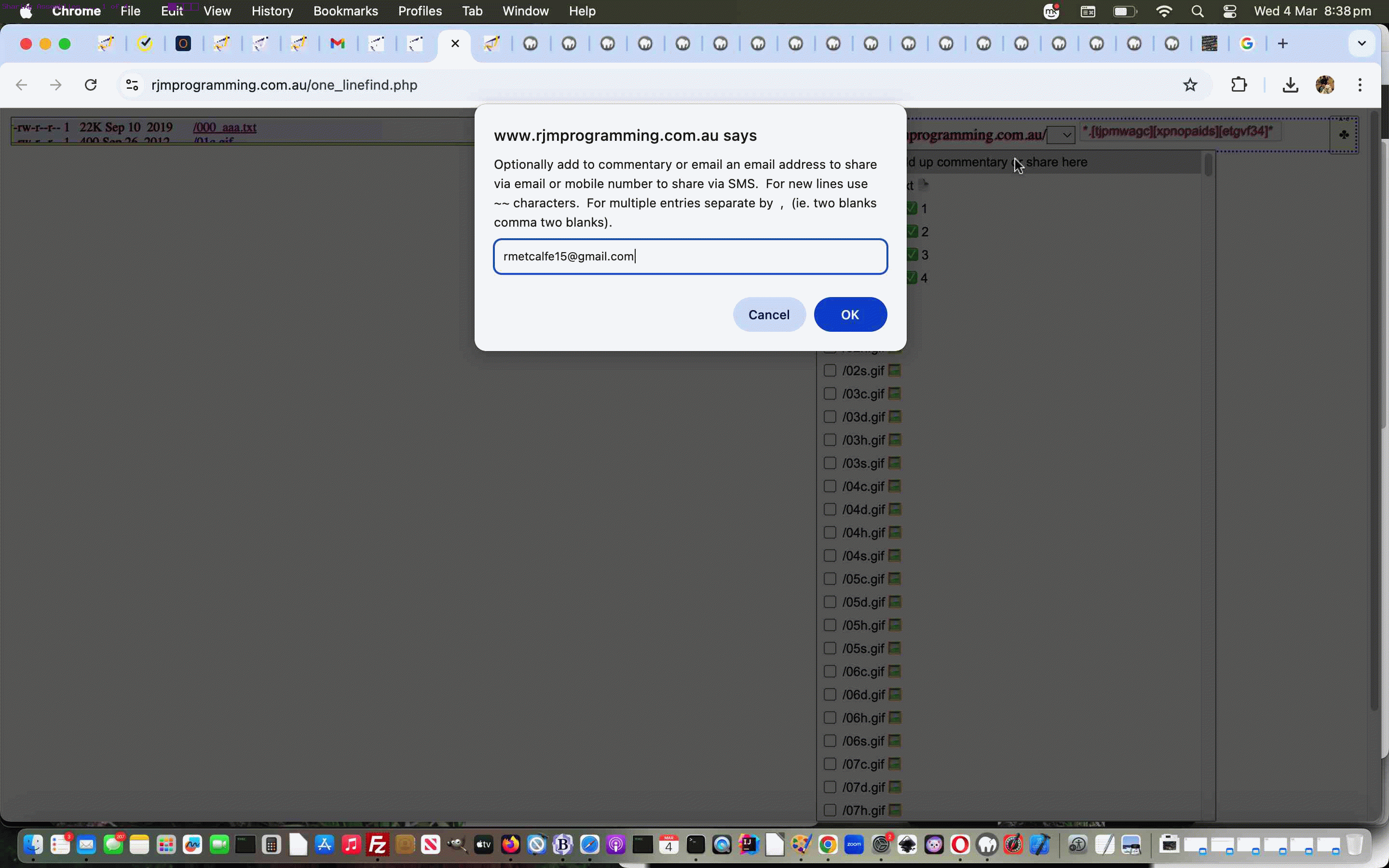This screenshot has width=1389, height=868.
Task: Open the Chrome three-dot menu
Action: click(1360, 85)
